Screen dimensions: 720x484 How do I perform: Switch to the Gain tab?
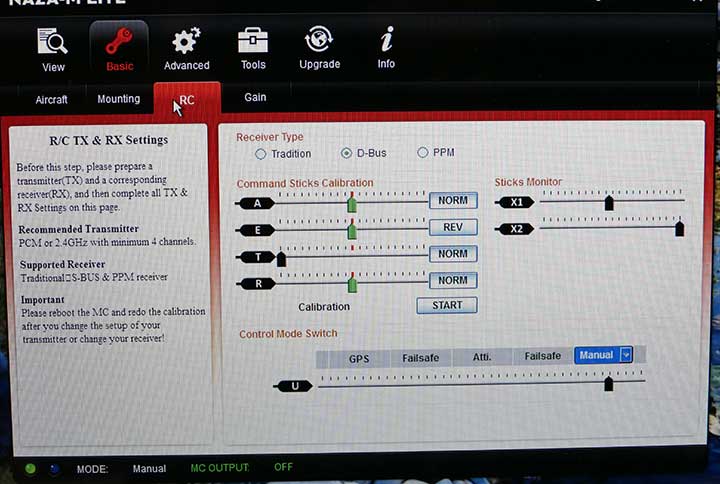[255, 97]
